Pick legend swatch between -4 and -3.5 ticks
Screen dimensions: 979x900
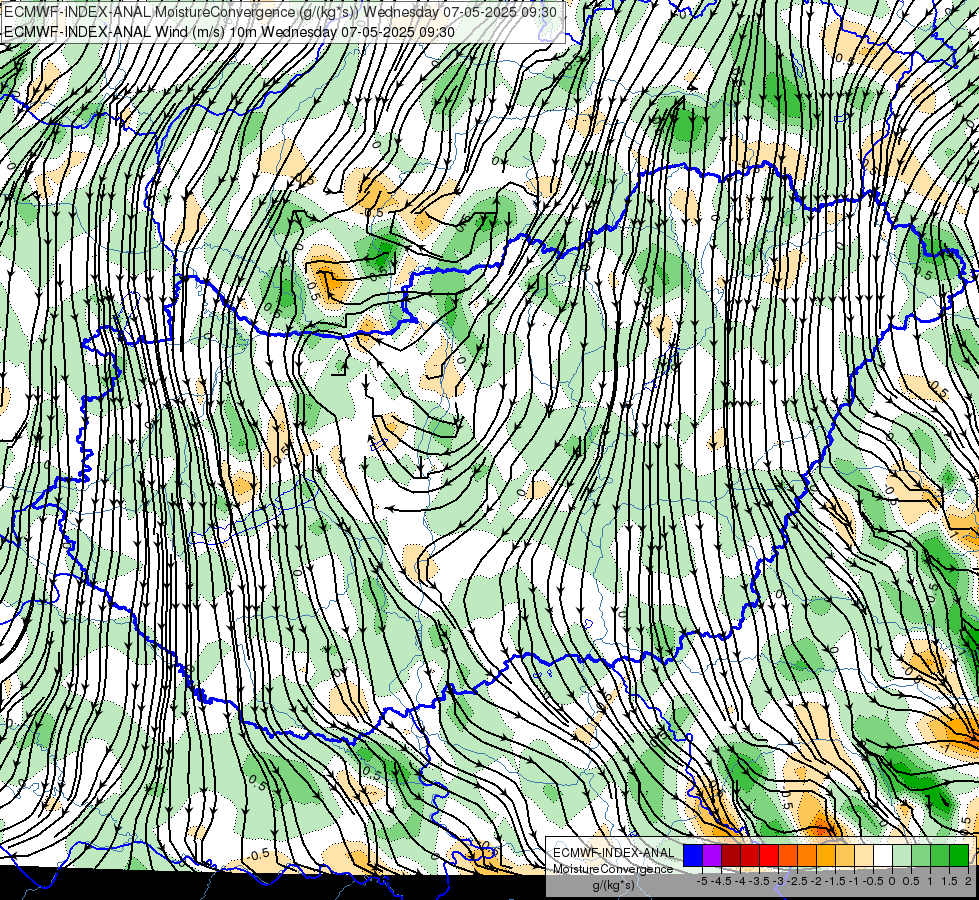tap(750, 855)
